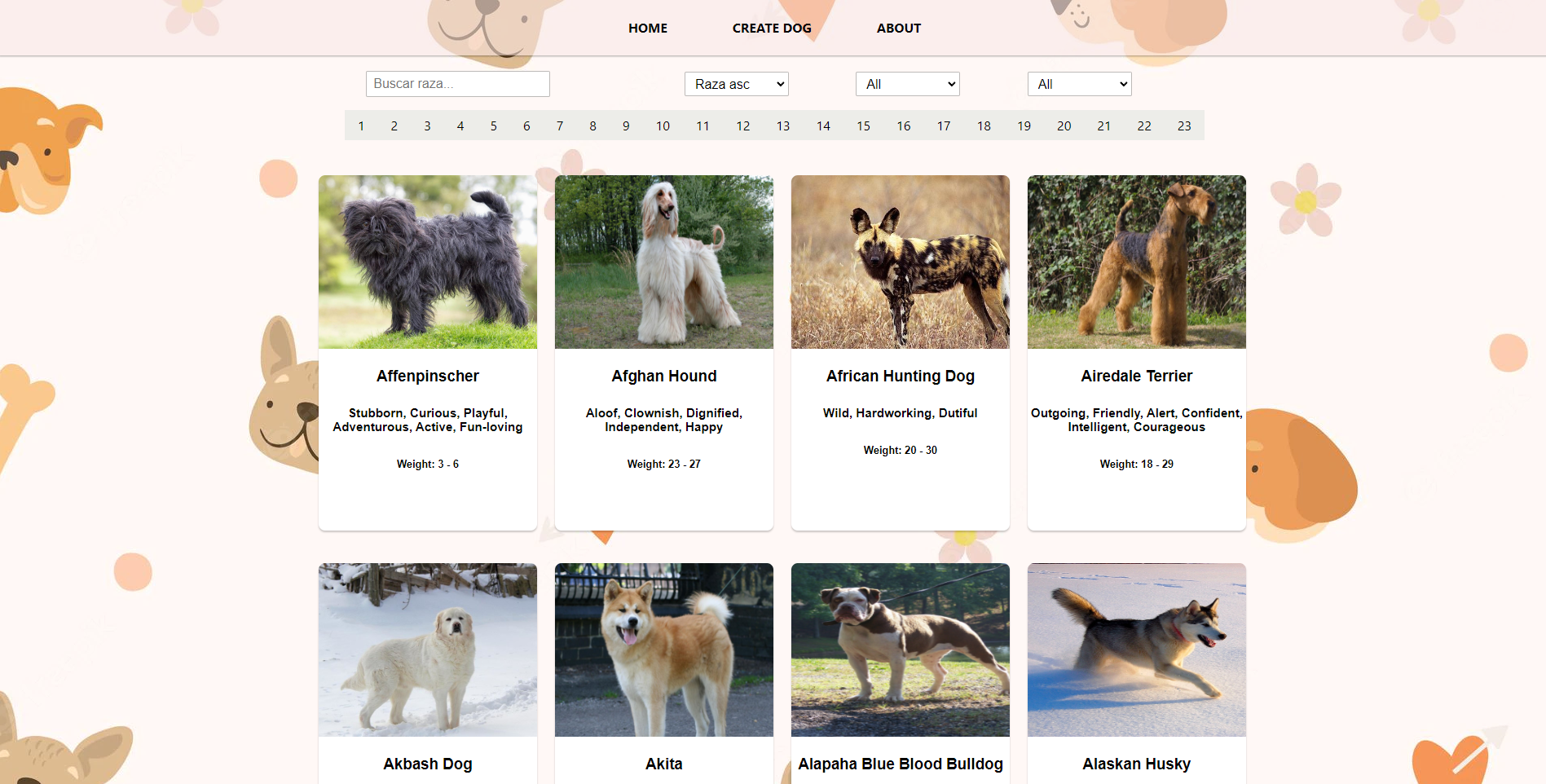
Task: Select the Akita thumbnail
Action: (663, 650)
